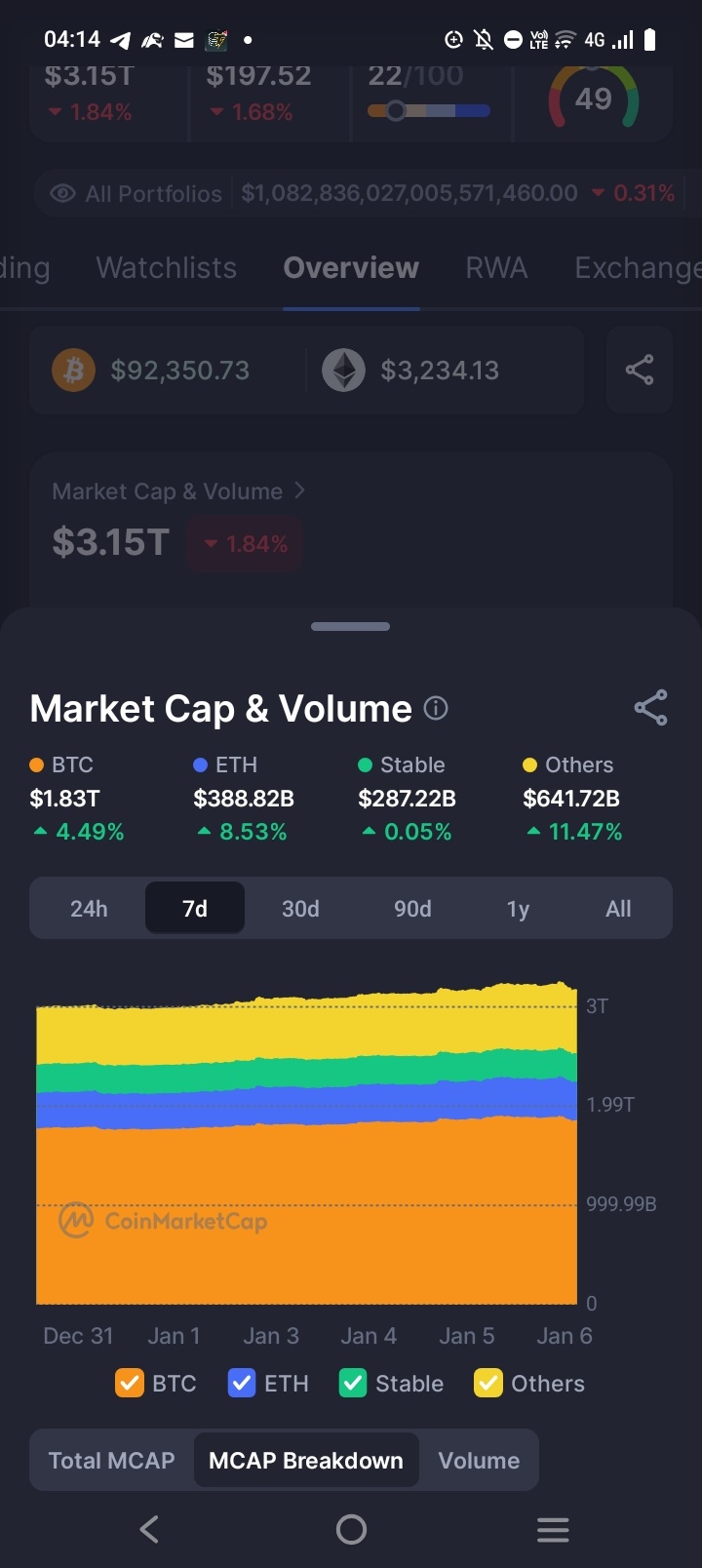
Task: Switch to Total MCAP view
Action: click(x=112, y=1460)
